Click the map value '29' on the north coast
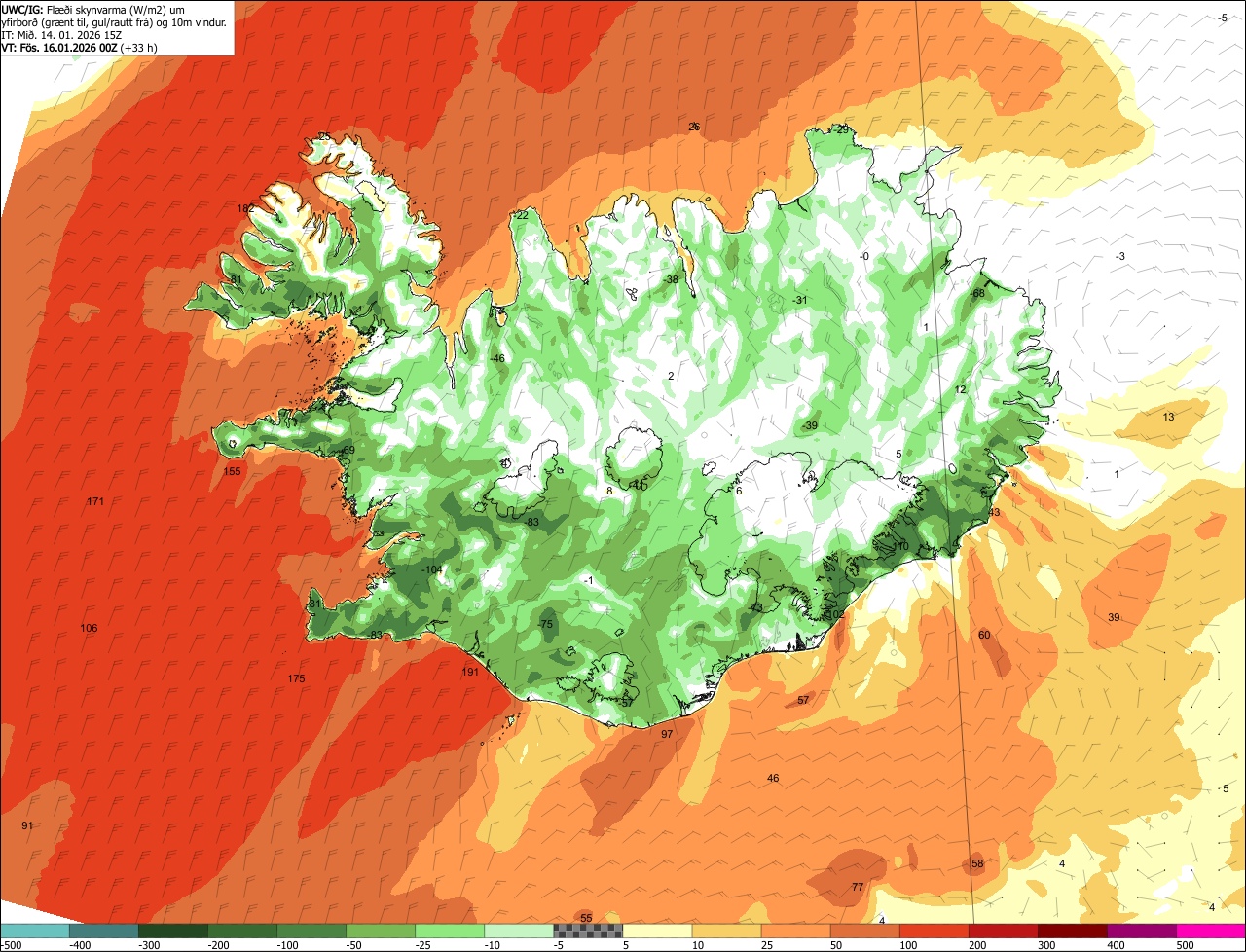Screen dimensions: 1246x952 click(843, 128)
